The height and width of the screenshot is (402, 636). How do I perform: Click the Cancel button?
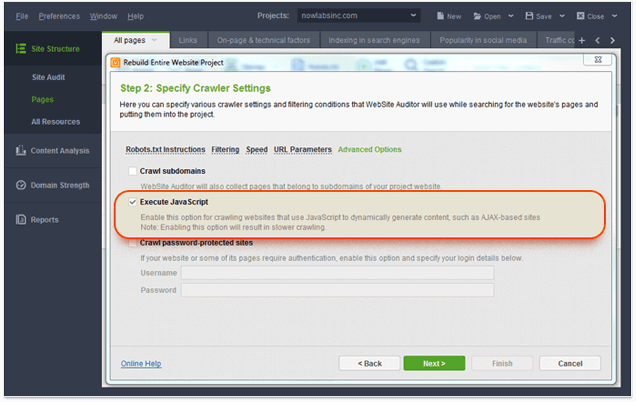coord(570,363)
